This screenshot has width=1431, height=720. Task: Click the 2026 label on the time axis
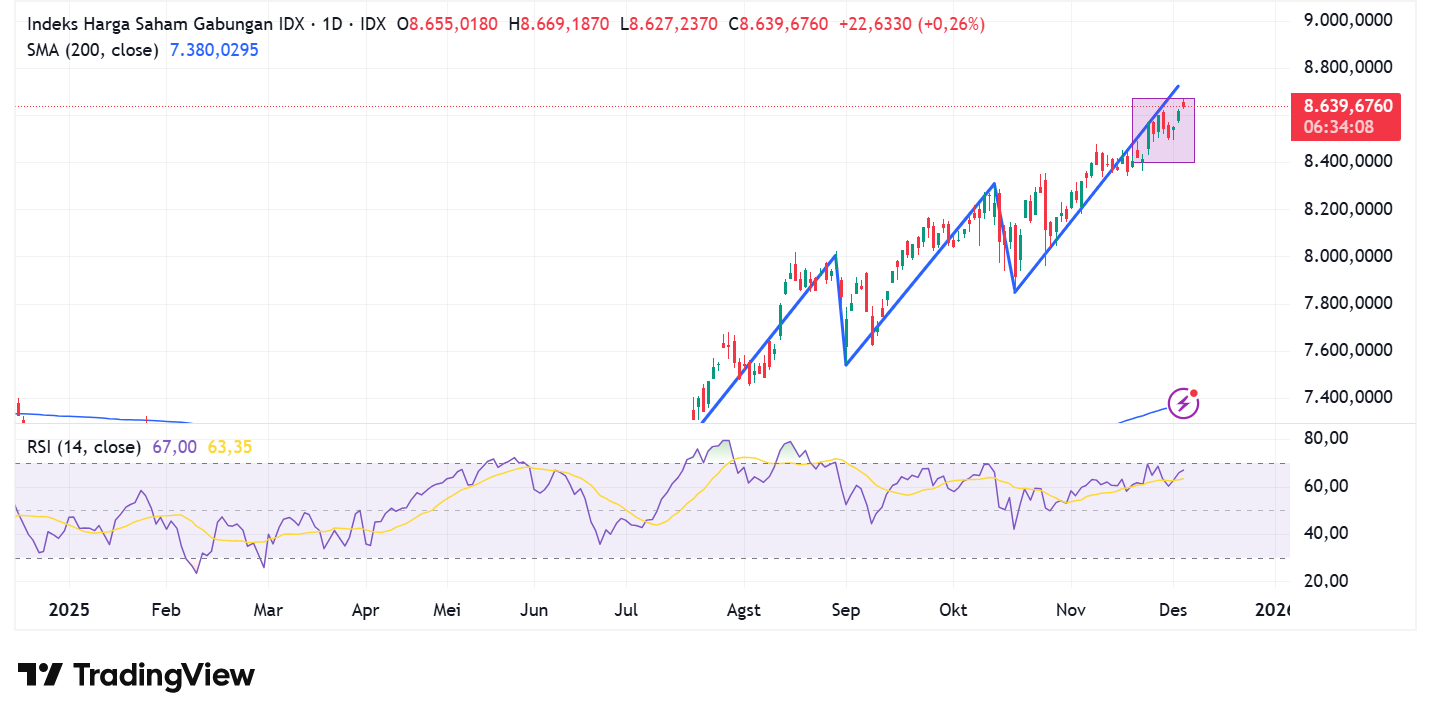click(x=1272, y=609)
